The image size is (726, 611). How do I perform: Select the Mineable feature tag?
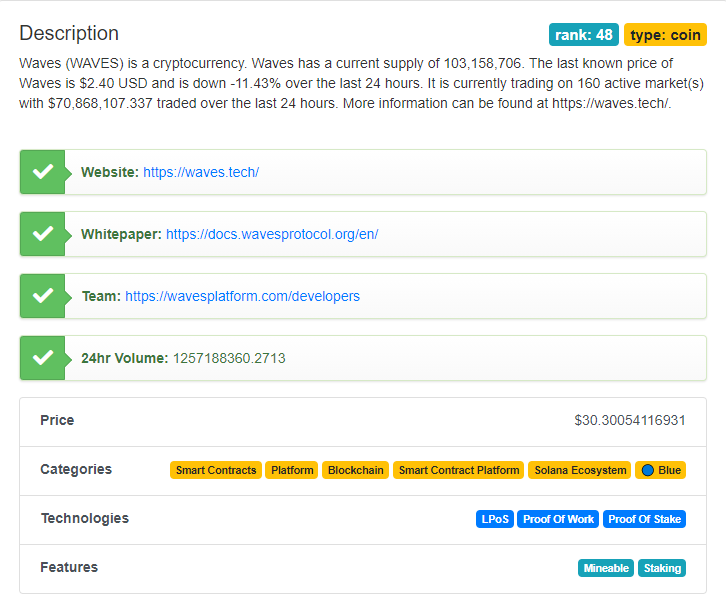(606, 568)
